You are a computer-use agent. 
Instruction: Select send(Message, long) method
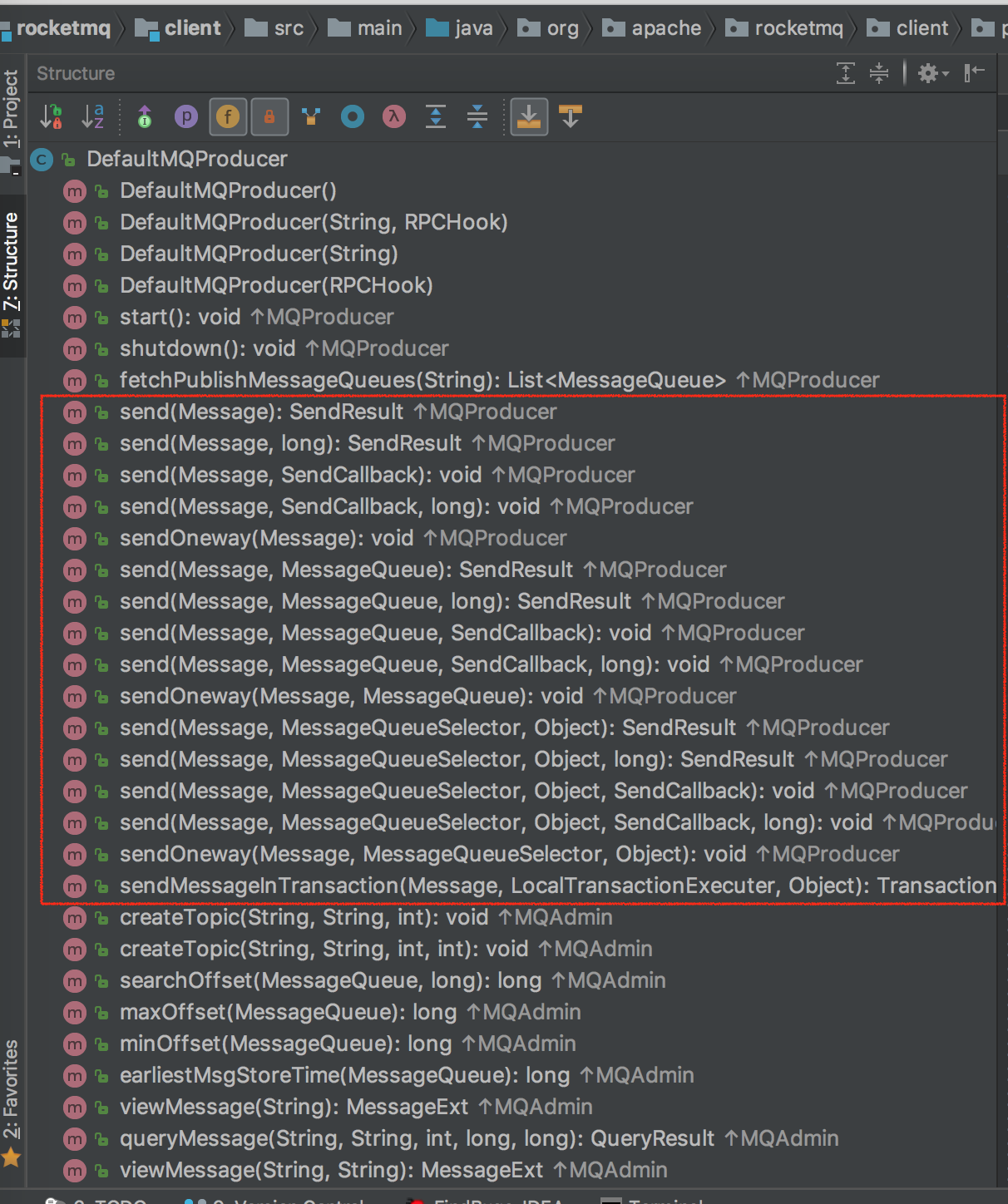[367, 443]
